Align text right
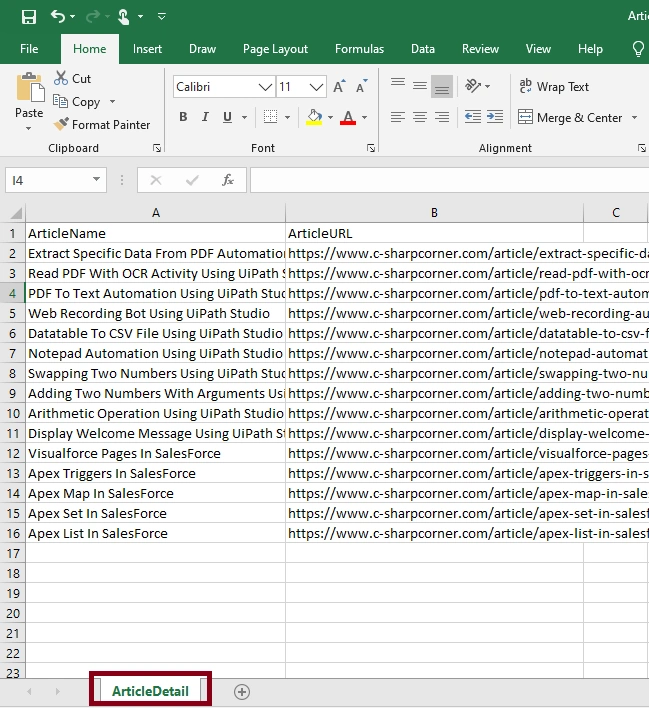649x710 pixels. click(x=442, y=117)
